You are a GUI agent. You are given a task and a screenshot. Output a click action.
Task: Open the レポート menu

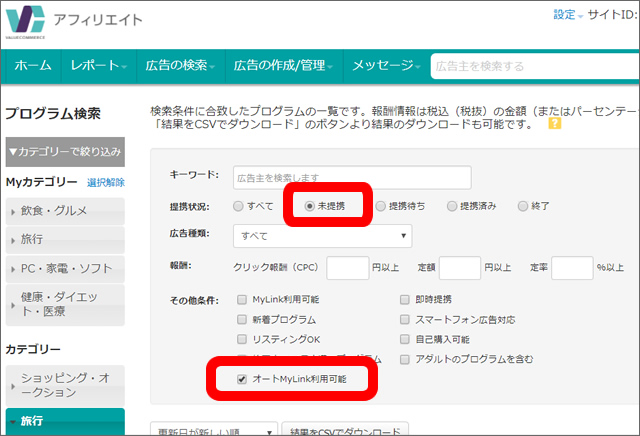click(98, 66)
